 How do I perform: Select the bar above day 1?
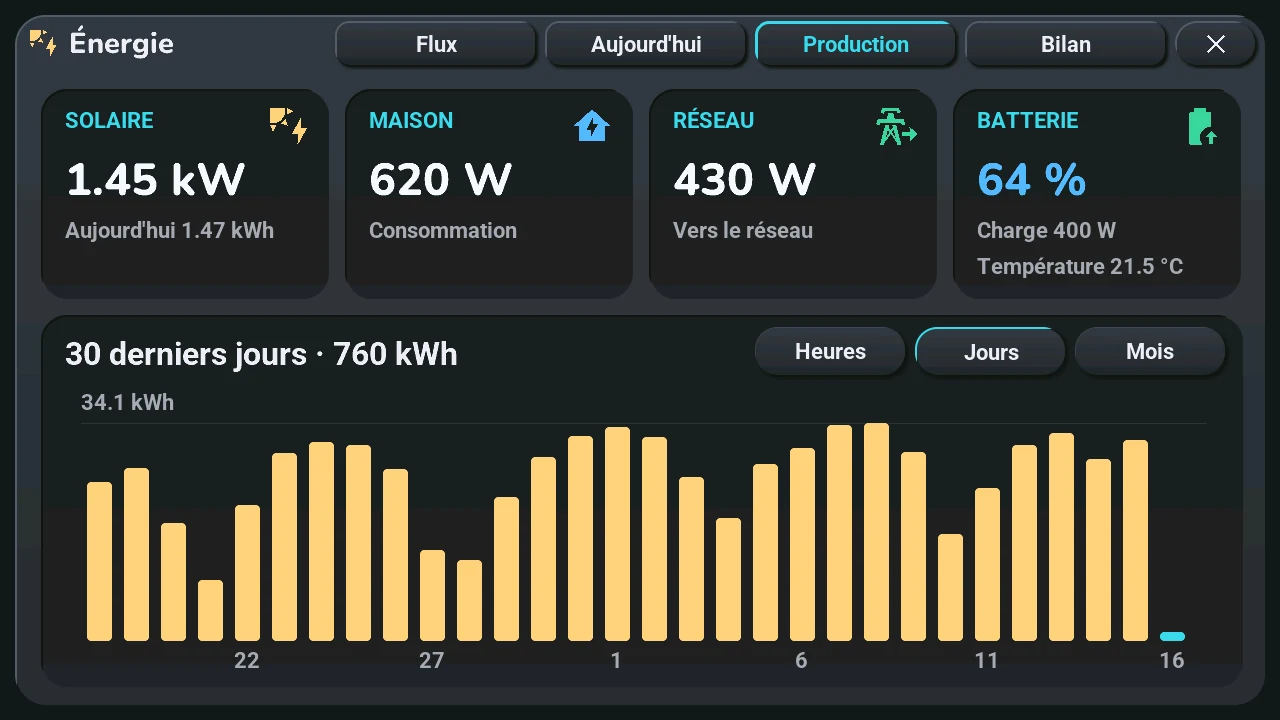point(617,534)
